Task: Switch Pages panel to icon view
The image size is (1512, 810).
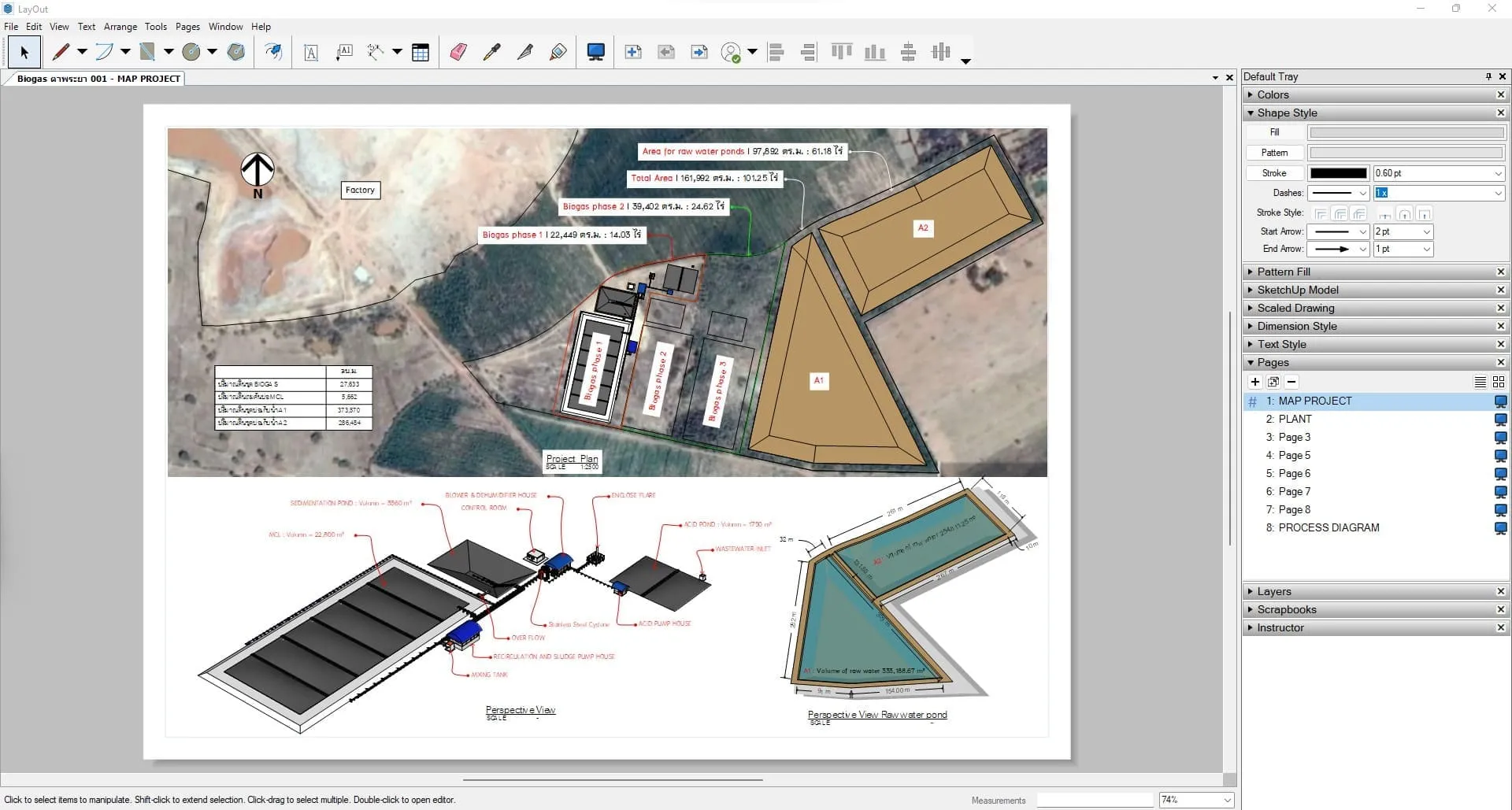Action: click(1499, 382)
